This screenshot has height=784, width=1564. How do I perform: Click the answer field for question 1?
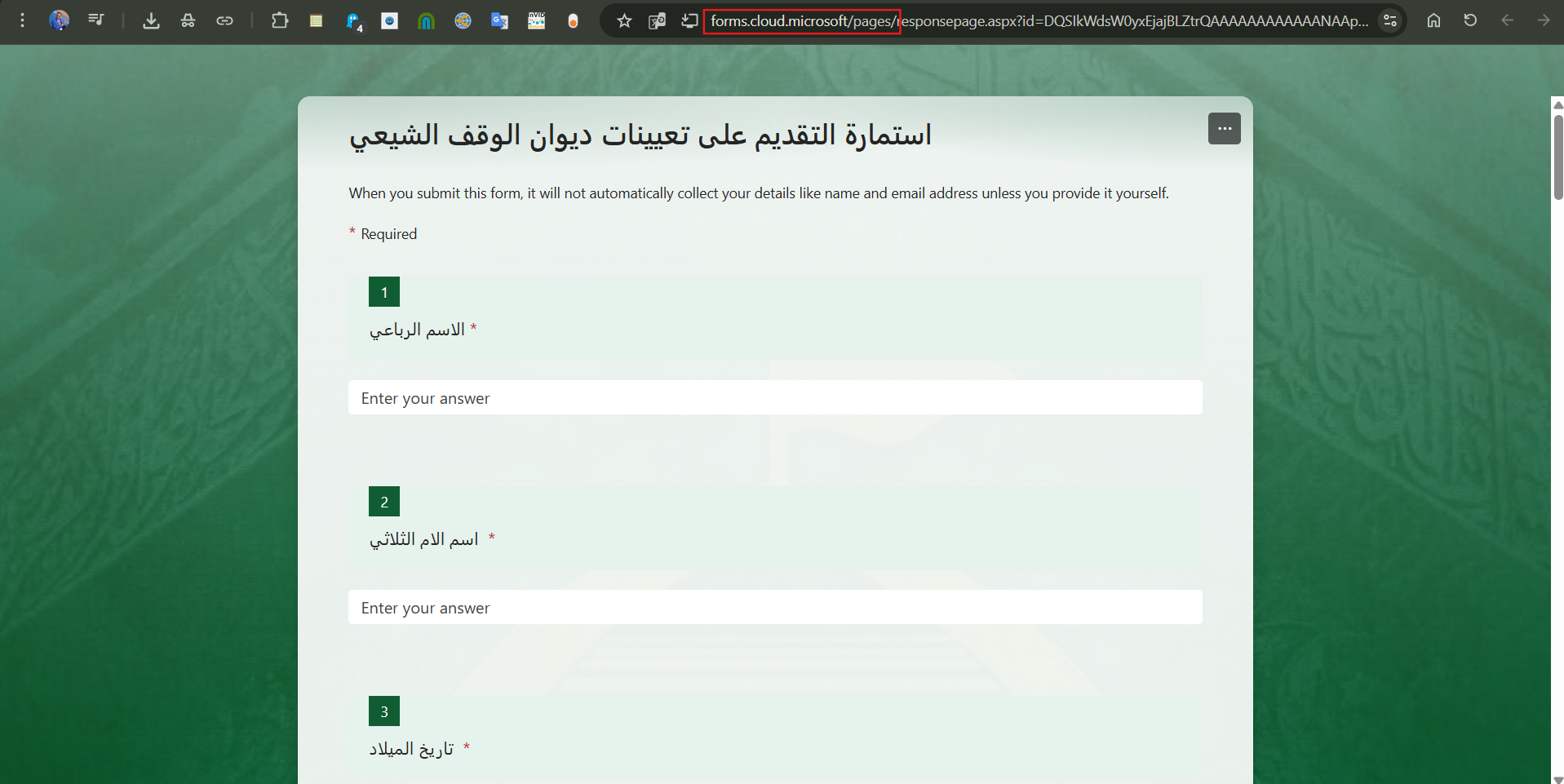point(773,397)
